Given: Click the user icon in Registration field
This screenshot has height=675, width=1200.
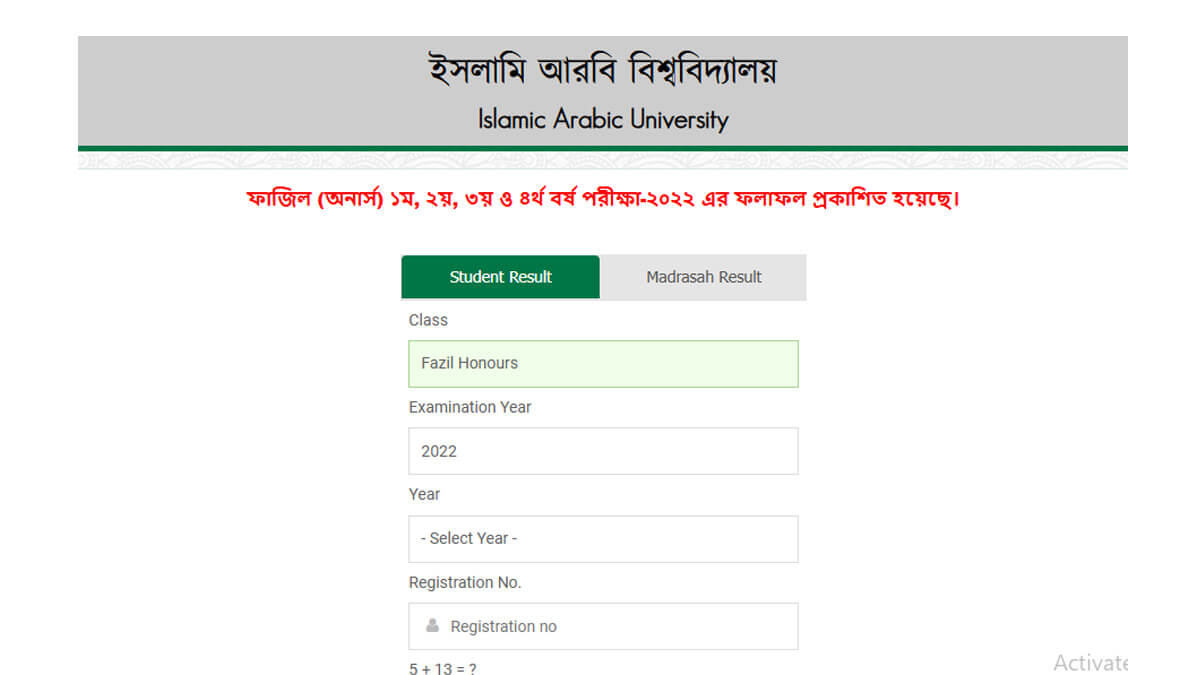Looking at the screenshot, I should click(432, 626).
